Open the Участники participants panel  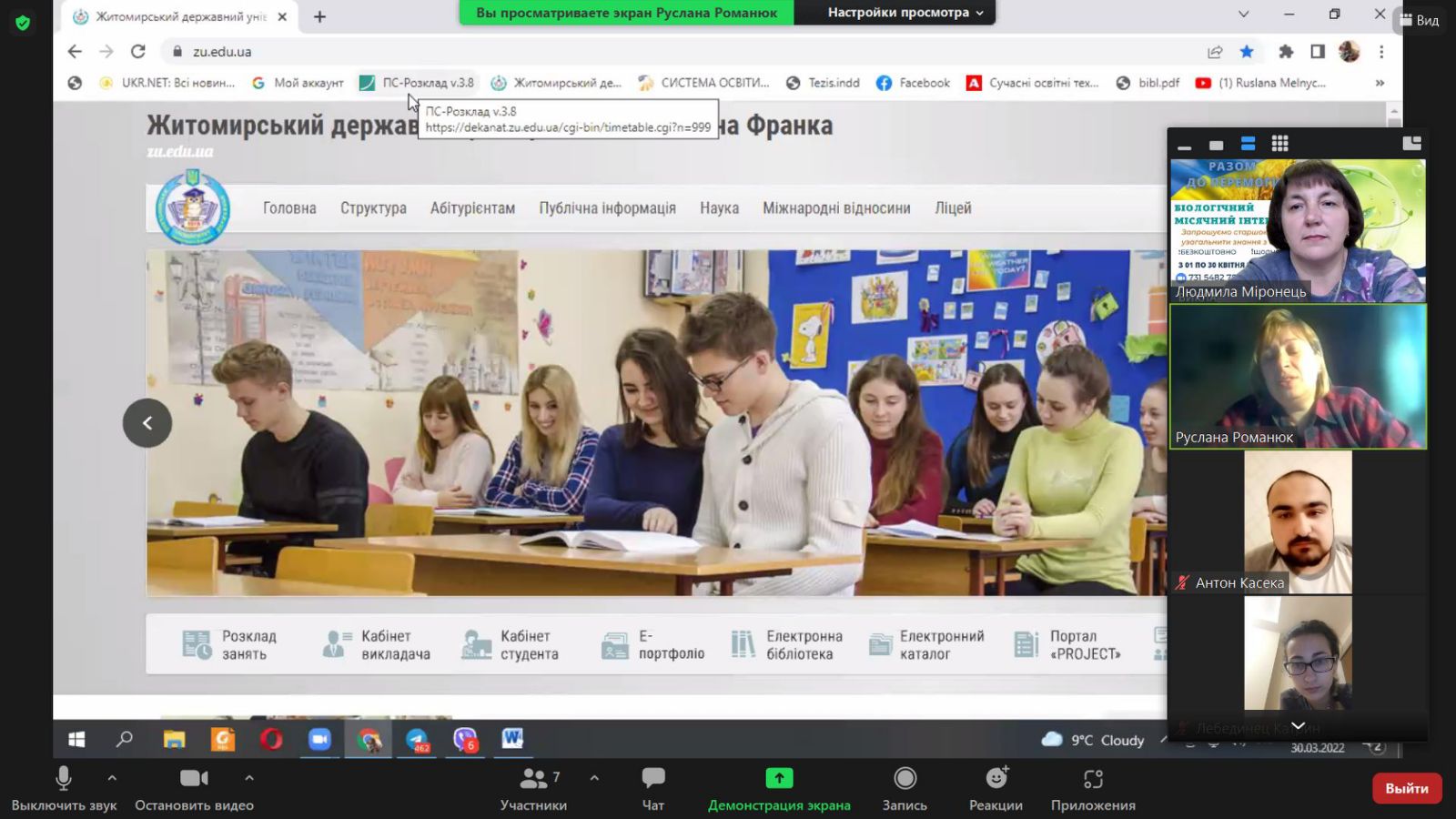click(533, 788)
